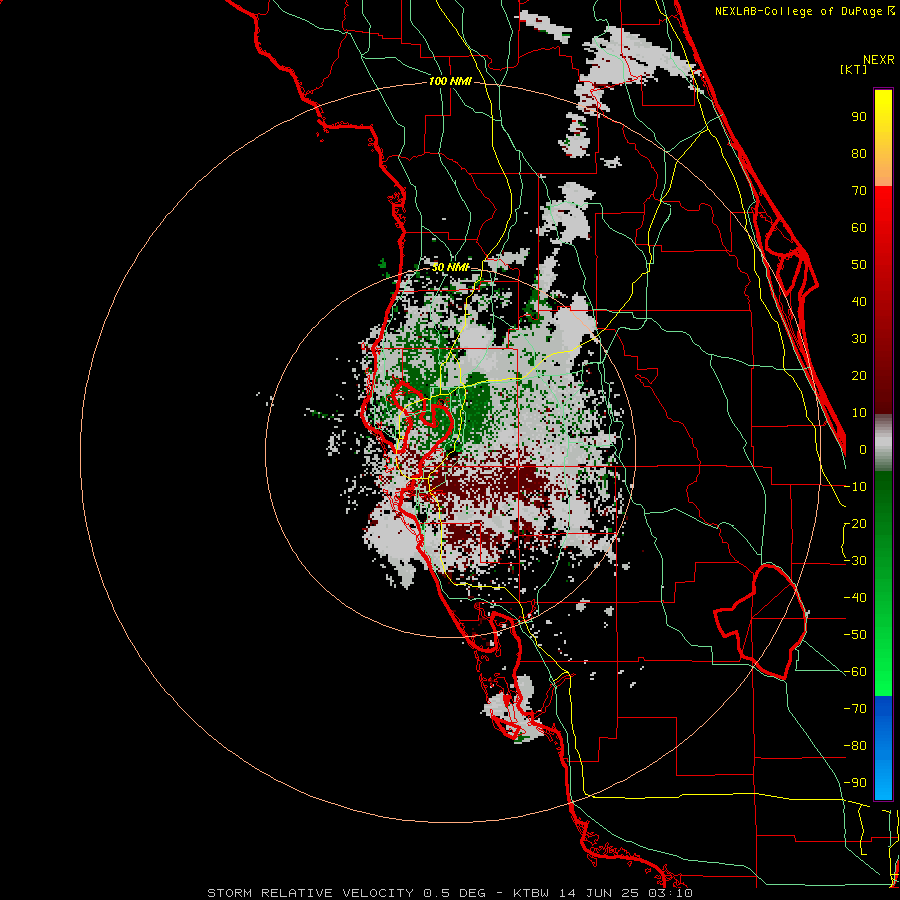Click the -70 value on velocity scale
The width and height of the screenshot is (900, 900).
click(855, 709)
